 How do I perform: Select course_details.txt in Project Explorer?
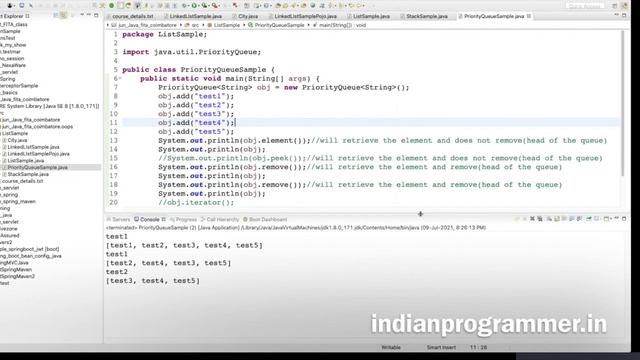(22, 181)
